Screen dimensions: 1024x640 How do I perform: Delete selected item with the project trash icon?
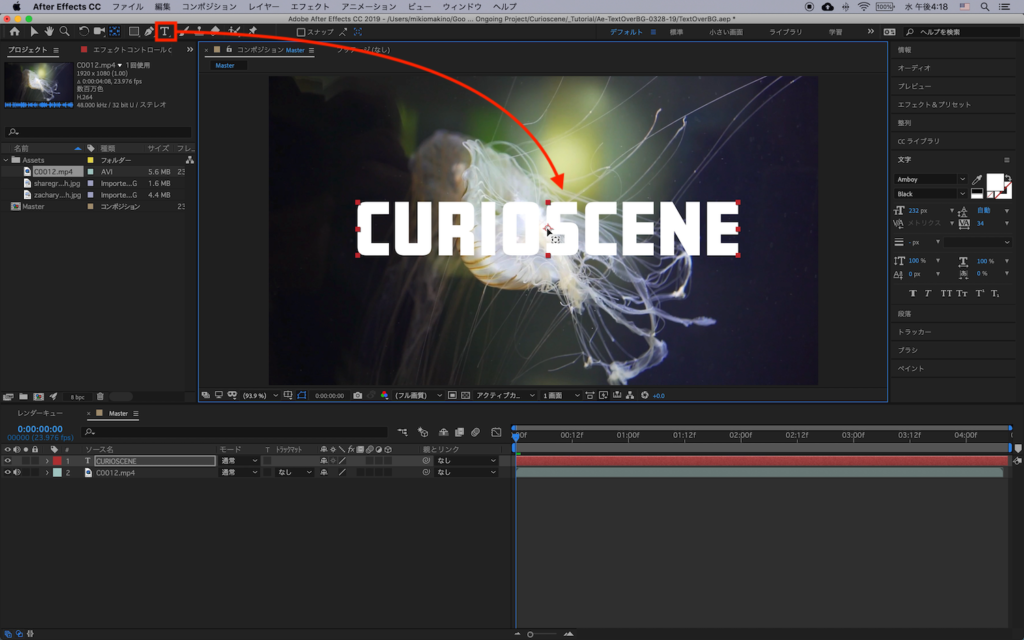(x=100, y=396)
